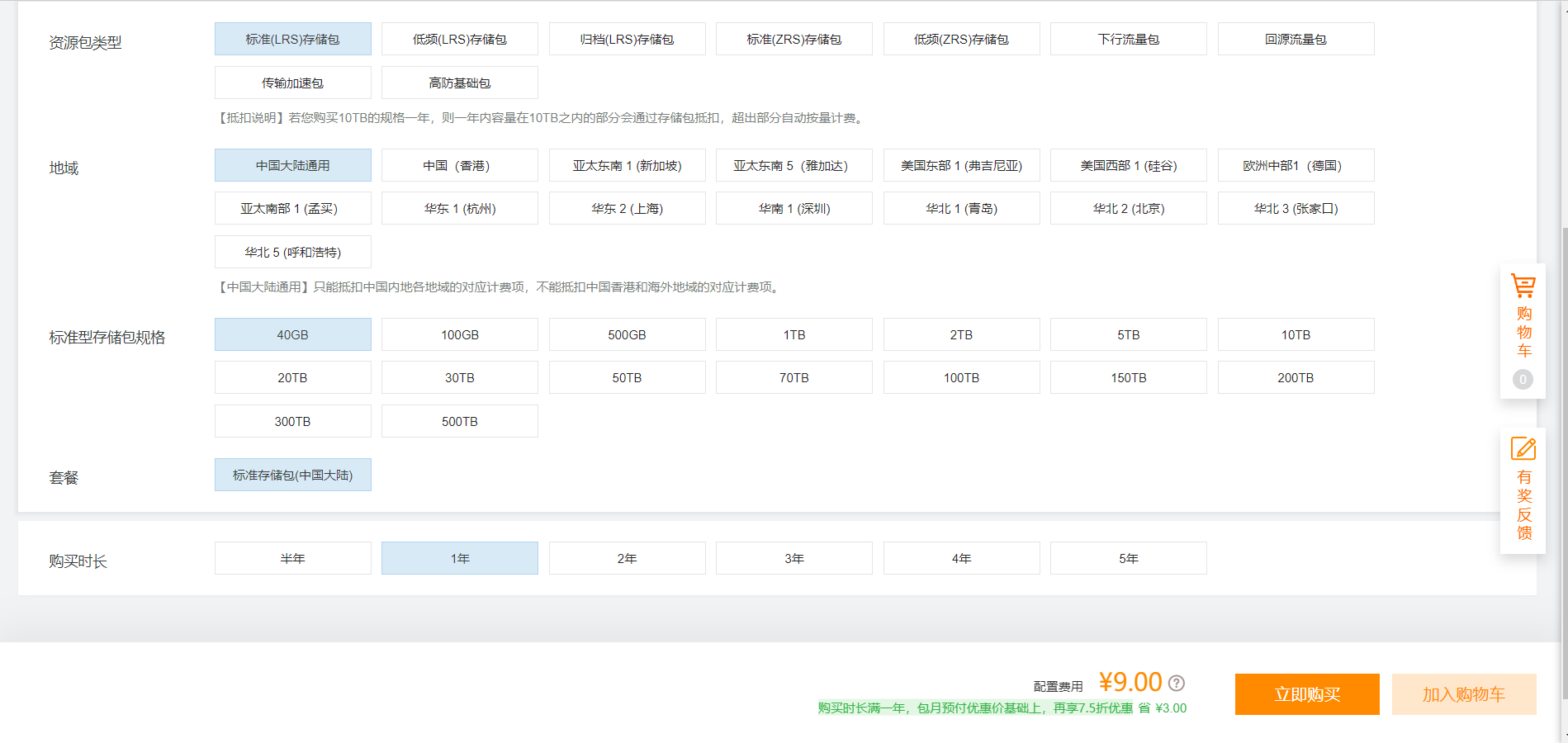Click 加入购物车 button

1463,694
